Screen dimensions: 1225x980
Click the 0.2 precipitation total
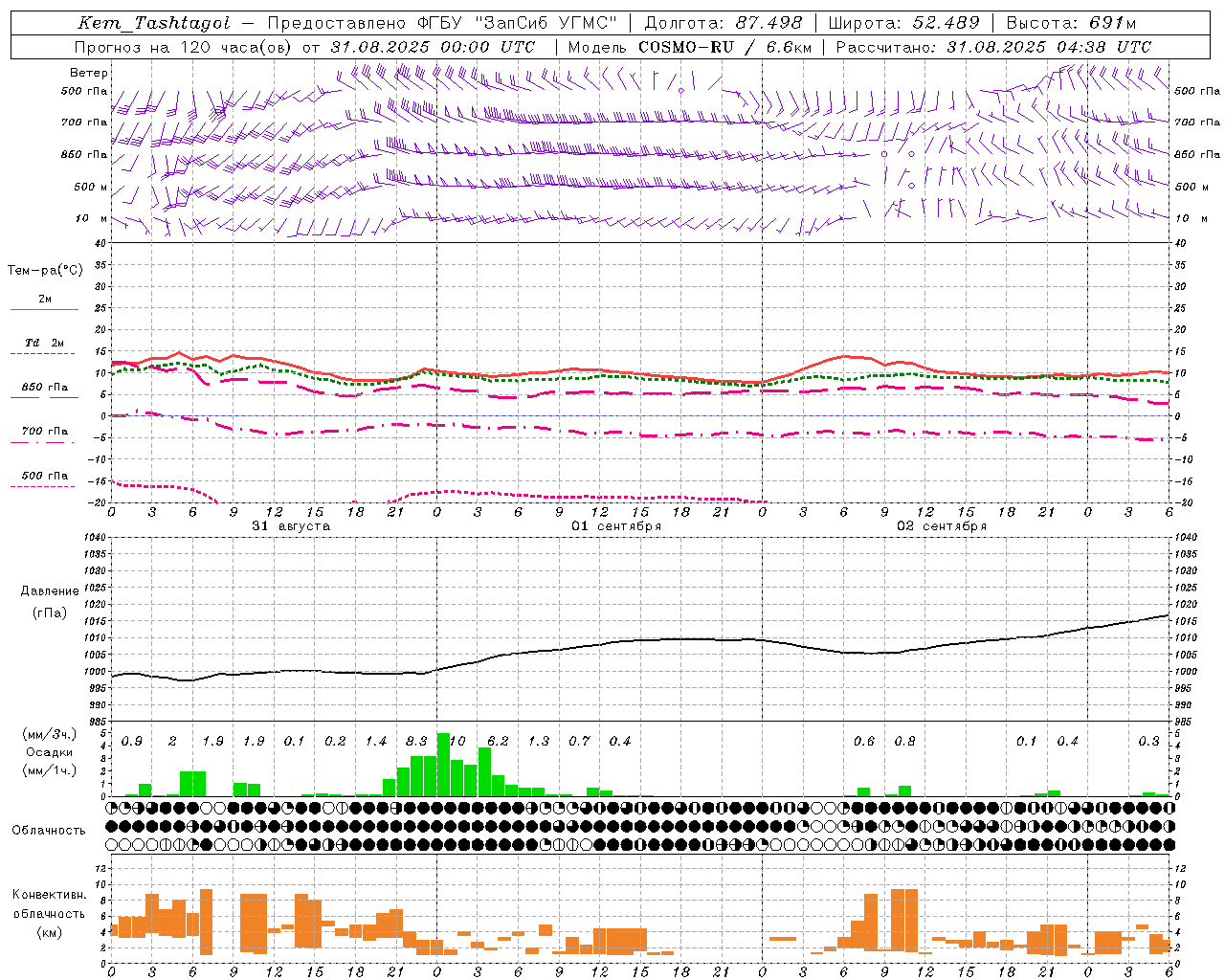click(x=335, y=742)
